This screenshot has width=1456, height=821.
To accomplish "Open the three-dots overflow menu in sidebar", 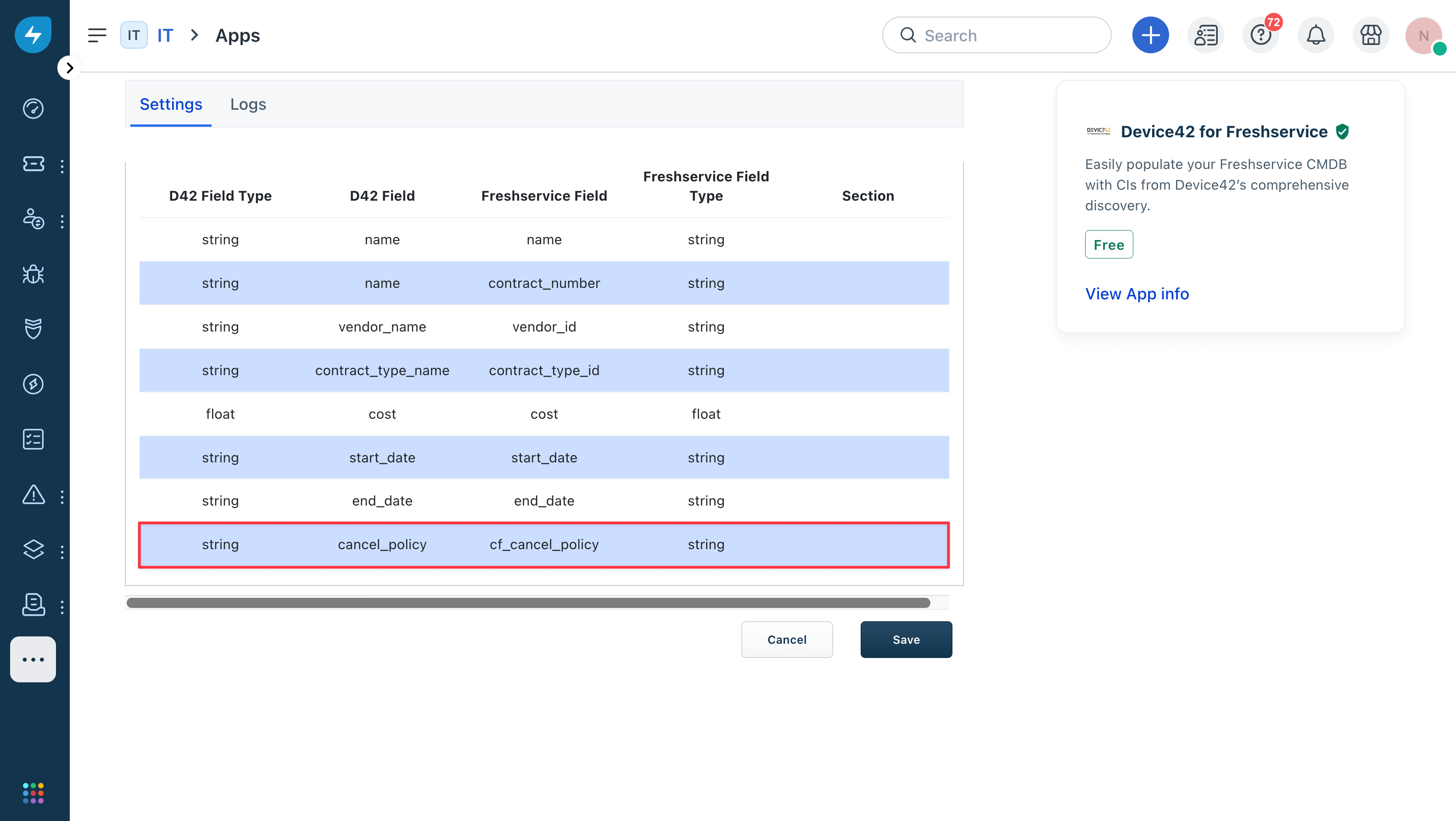I will [33, 659].
